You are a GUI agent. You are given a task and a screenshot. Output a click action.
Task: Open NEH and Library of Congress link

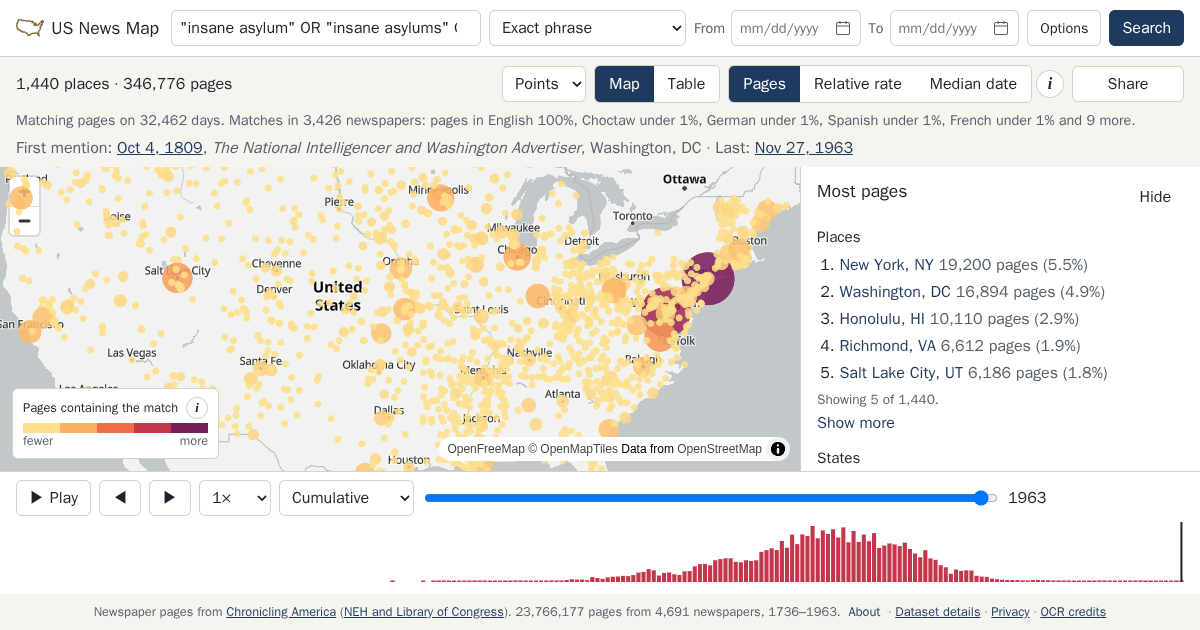(424, 612)
